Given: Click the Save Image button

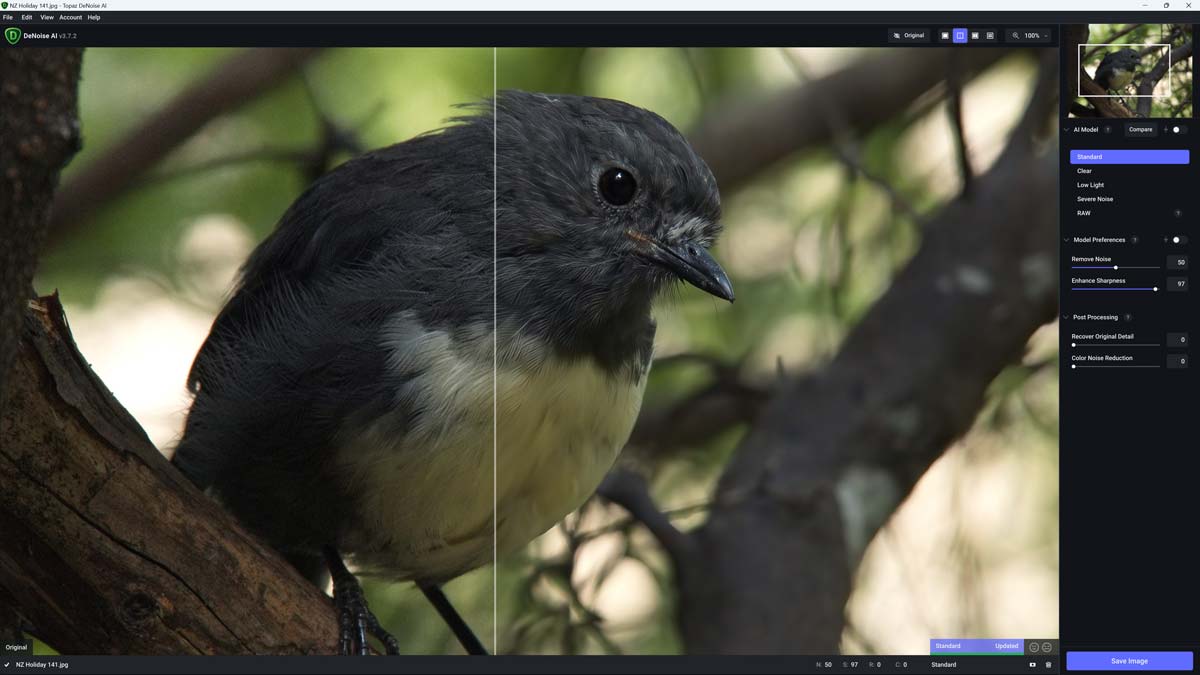Looking at the screenshot, I should 1129,660.
